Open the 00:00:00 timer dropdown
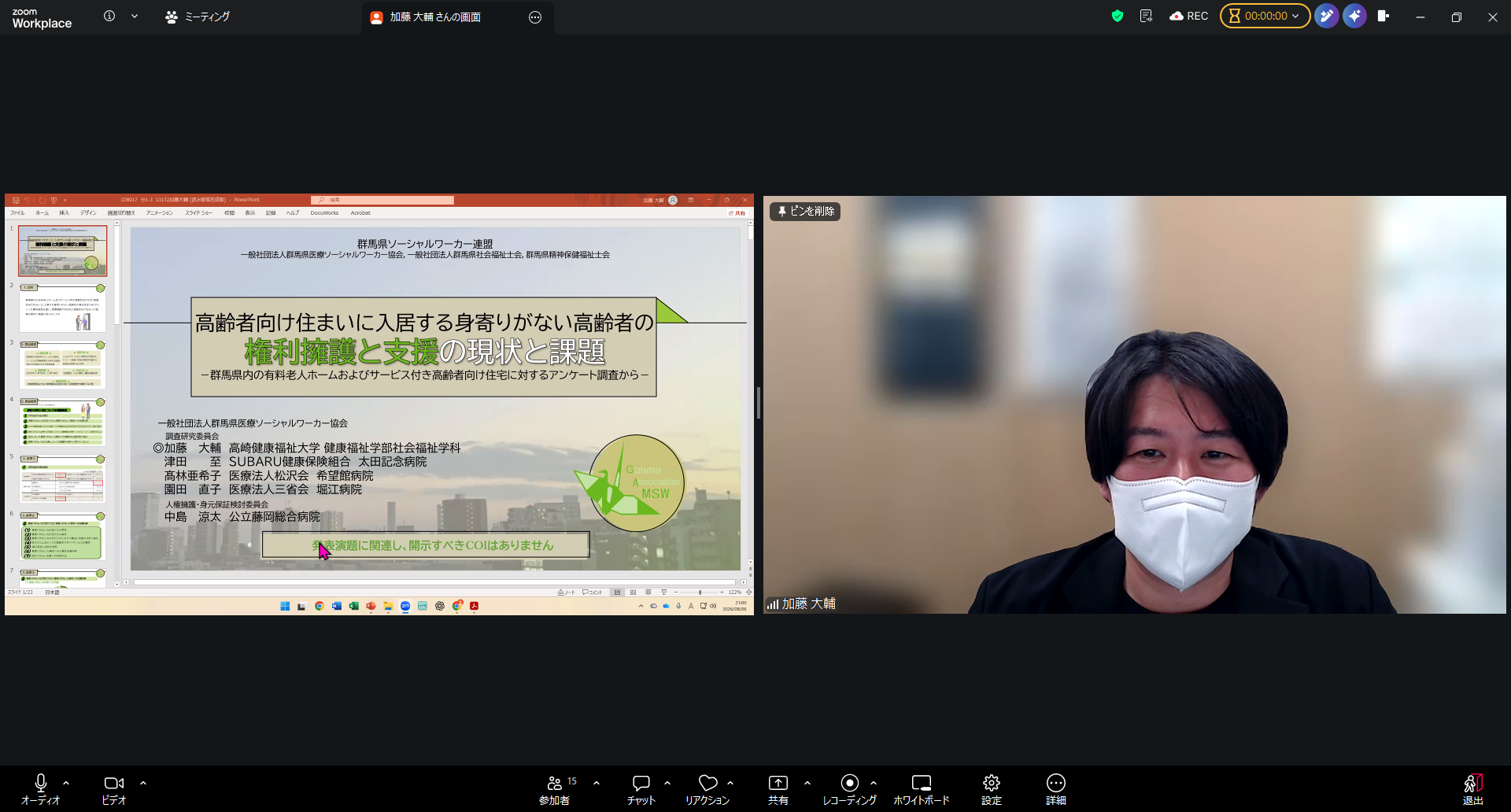This screenshot has height=812, width=1511. [x=1265, y=16]
